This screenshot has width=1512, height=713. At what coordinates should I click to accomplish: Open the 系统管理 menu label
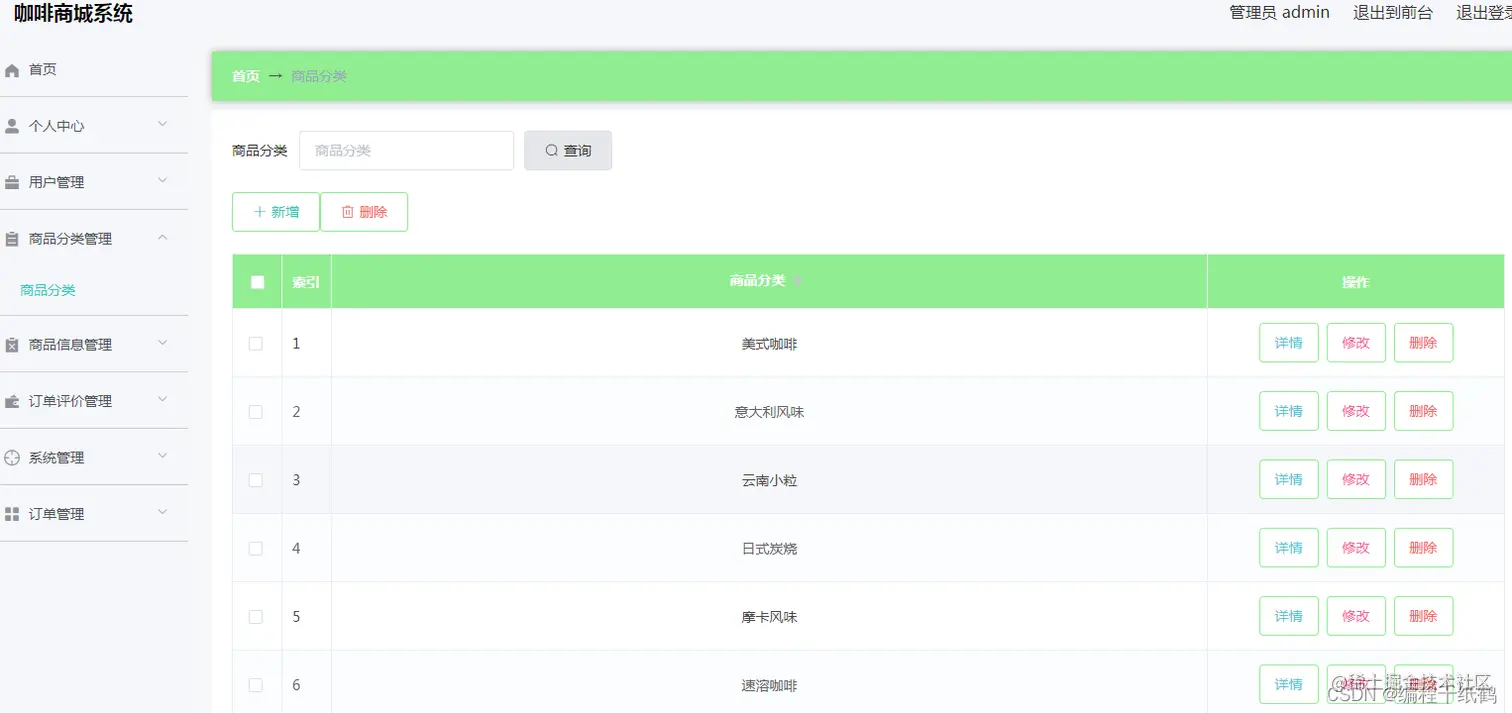[x=56, y=458]
